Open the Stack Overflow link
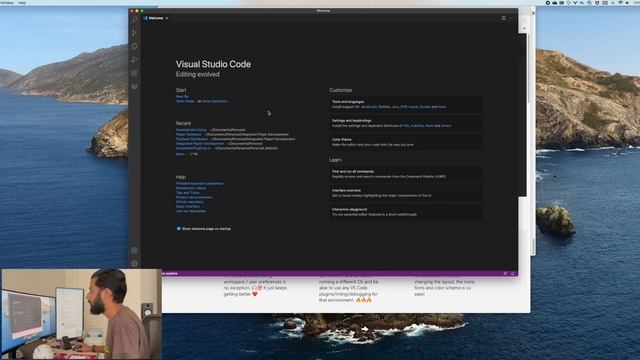 pyautogui.click(x=188, y=207)
